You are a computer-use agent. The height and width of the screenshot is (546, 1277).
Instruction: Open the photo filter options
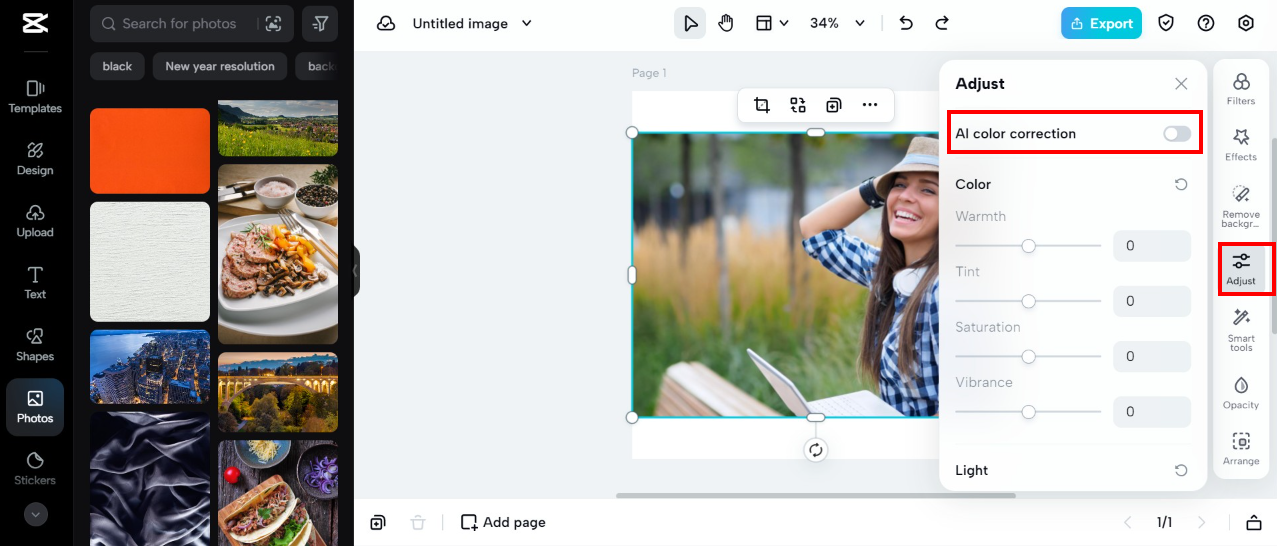click(319, 23)
